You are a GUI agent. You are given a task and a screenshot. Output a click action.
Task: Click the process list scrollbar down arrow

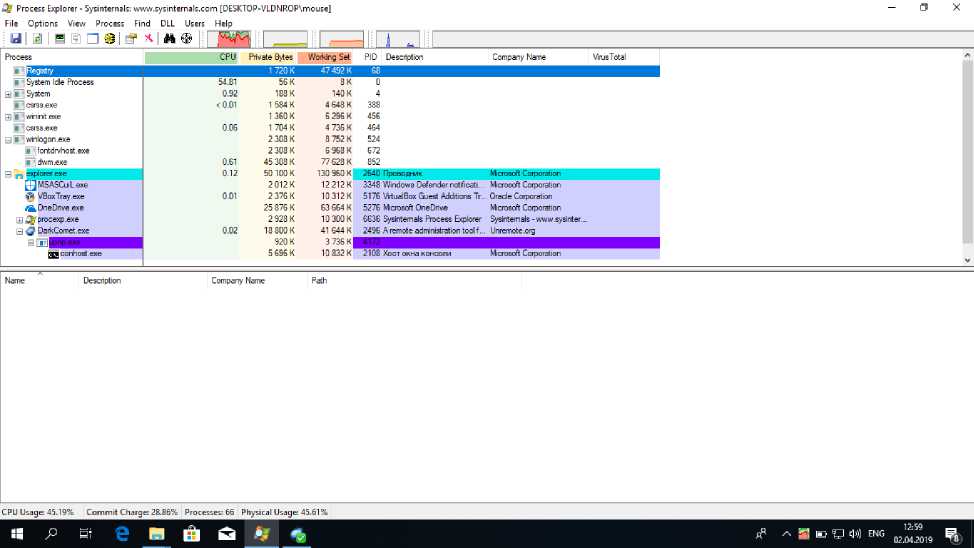(967, 260)
